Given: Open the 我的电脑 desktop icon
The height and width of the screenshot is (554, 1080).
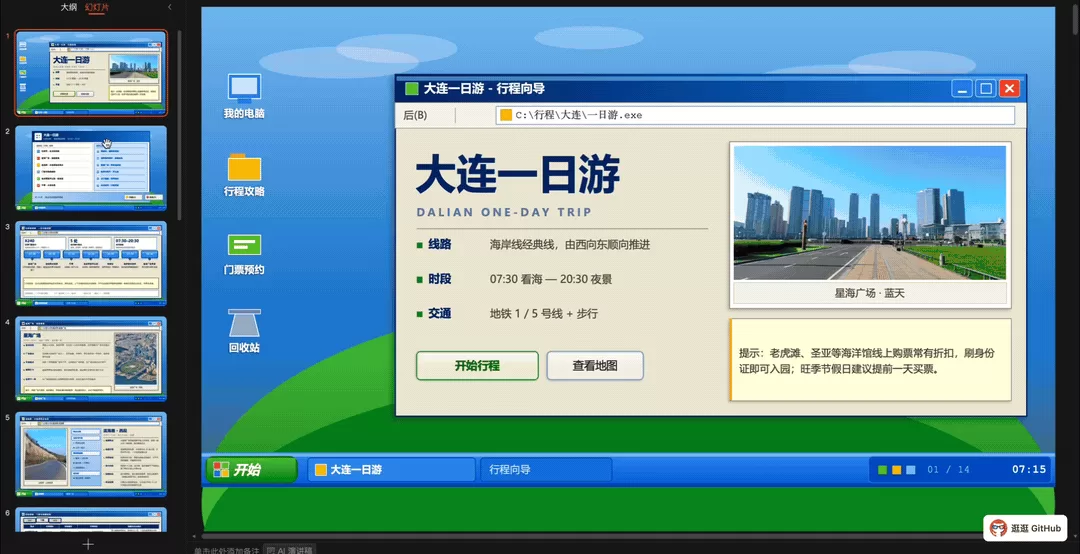Looking at the screenshot, I should coord(244,96).
